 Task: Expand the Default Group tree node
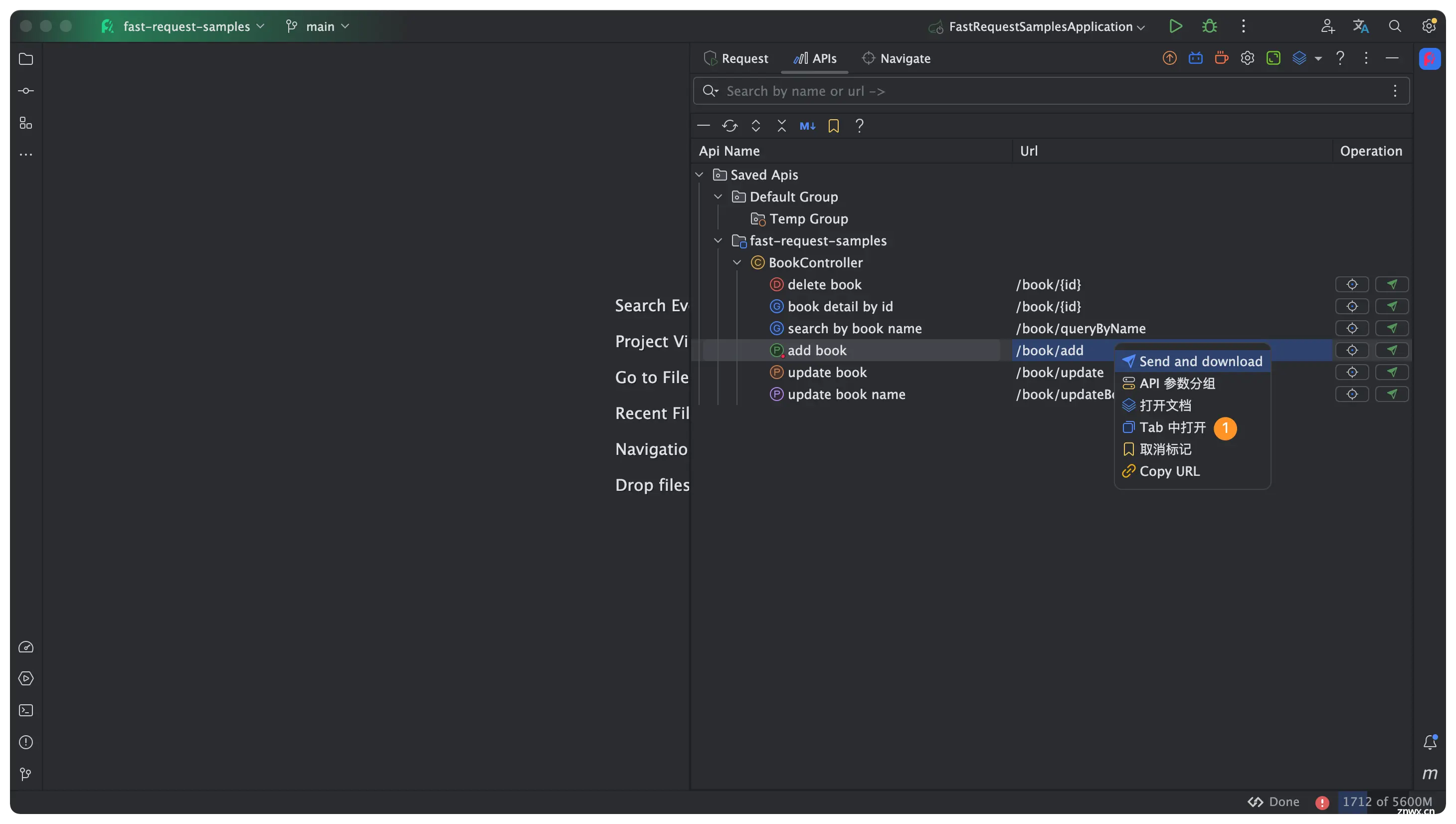718,197
